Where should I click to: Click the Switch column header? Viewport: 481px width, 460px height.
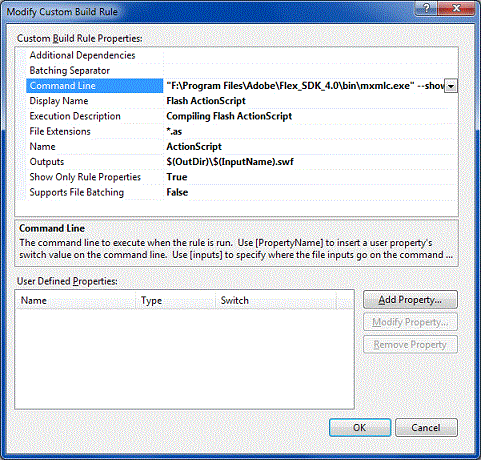pyautogui.click(x=276, y=300)
